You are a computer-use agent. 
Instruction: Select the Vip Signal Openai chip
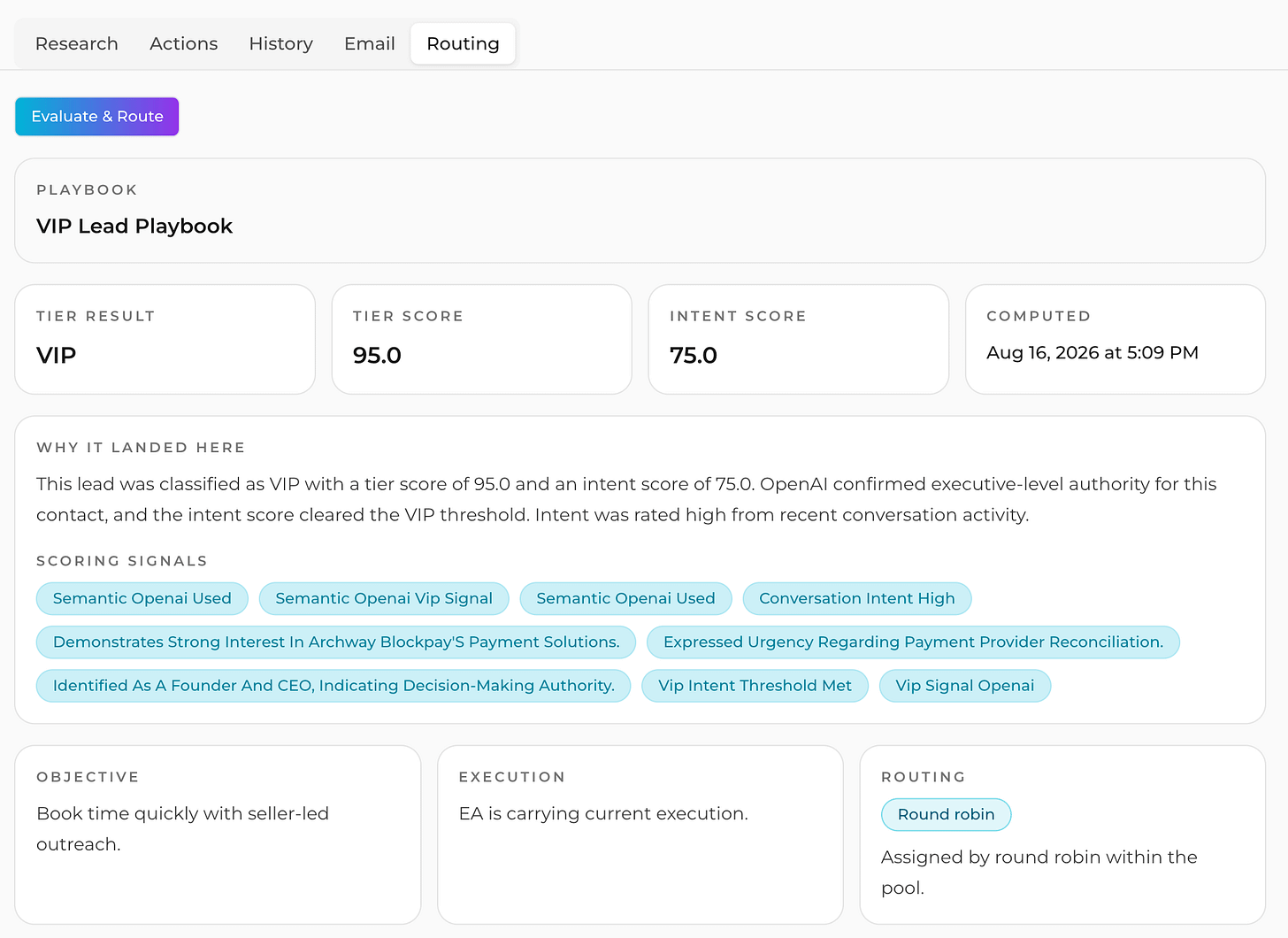(964, 685)
